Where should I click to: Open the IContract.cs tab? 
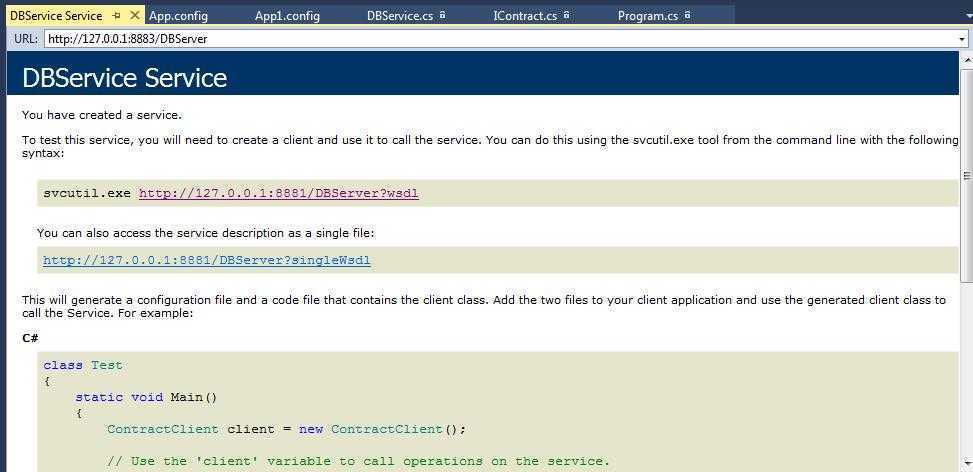(x=525, y=16)
